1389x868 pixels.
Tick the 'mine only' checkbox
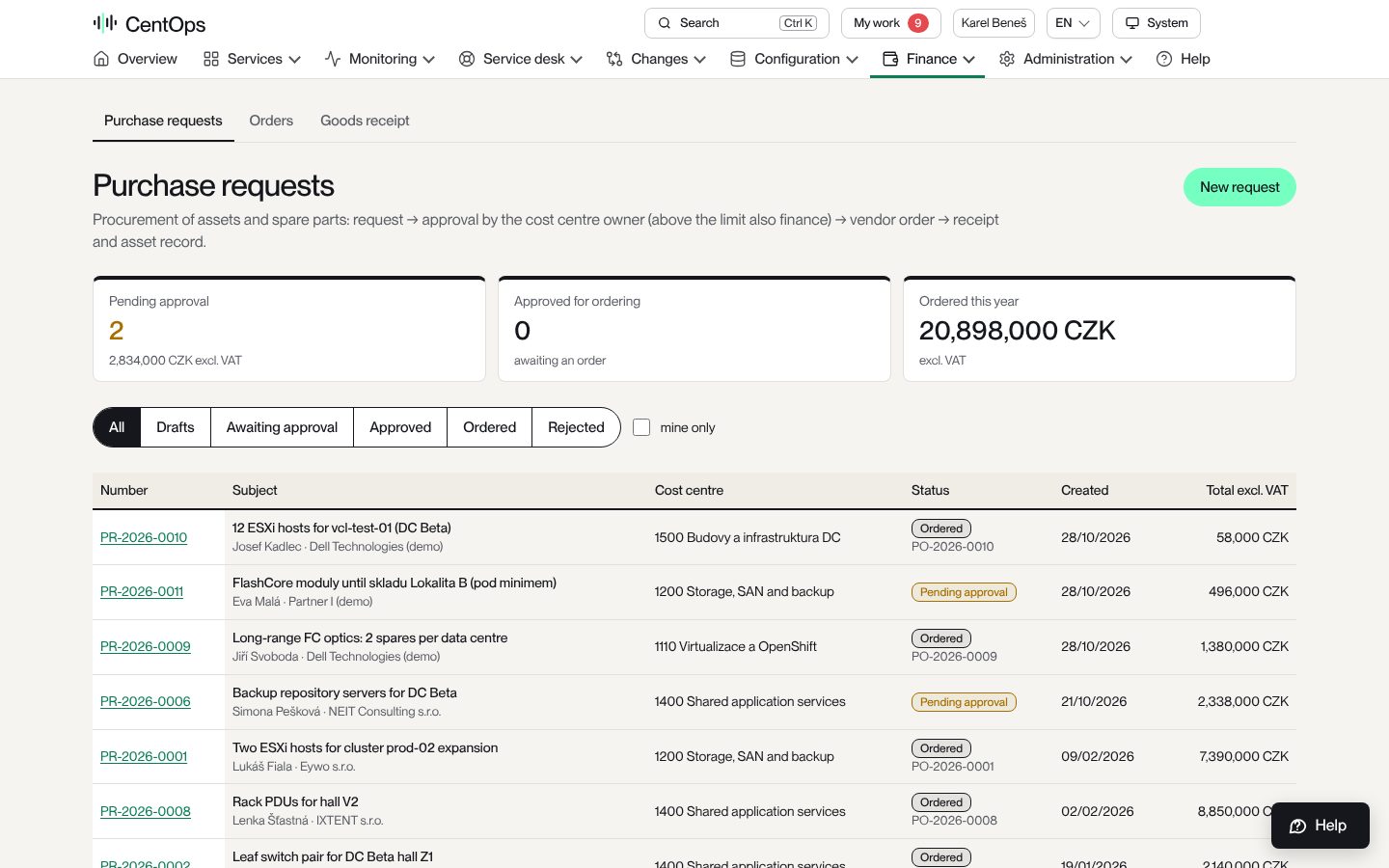[641, 427]
